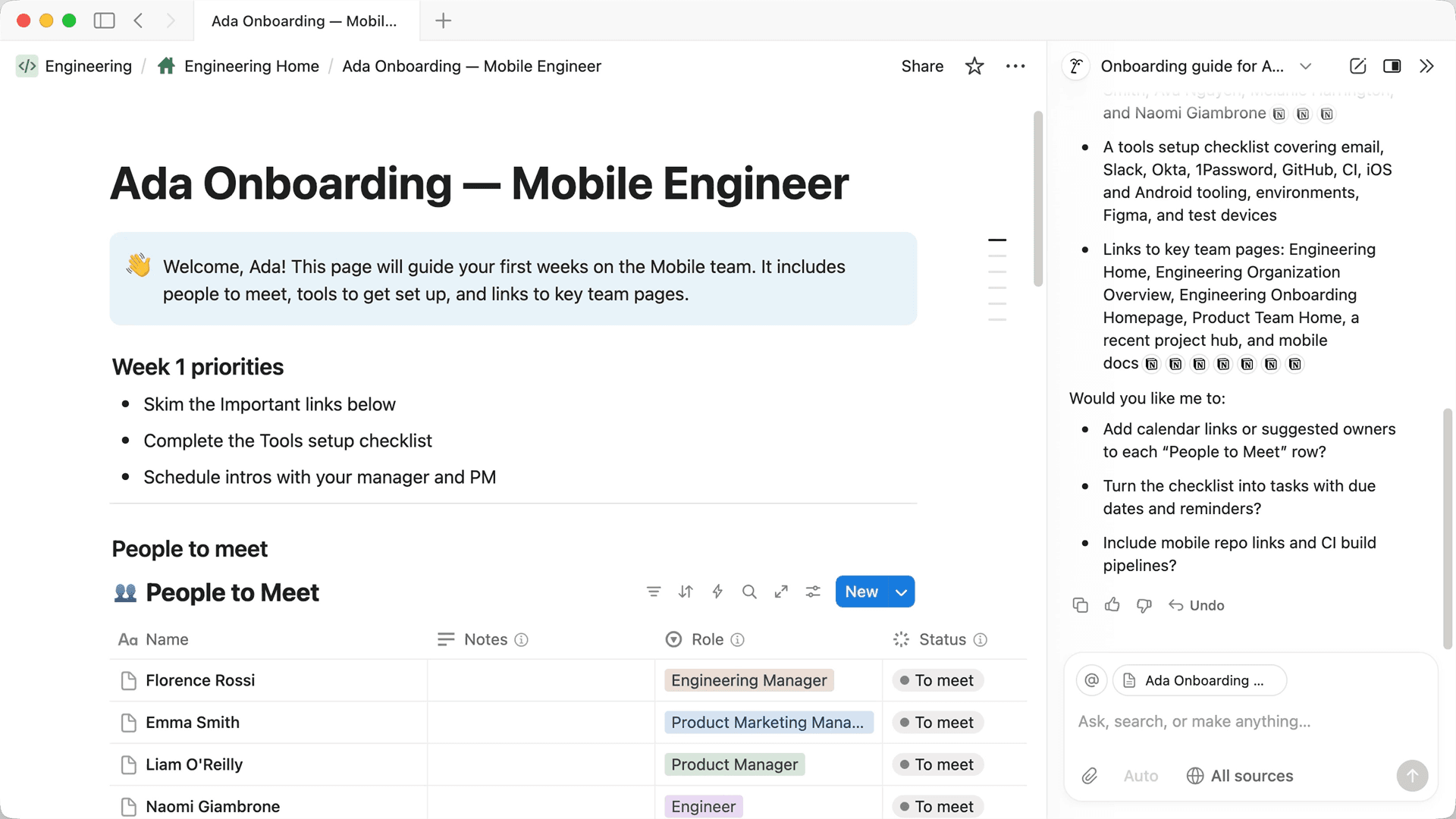The width and height of the screenshot is (1456, 819).
Task: Expand the Onboarding guide chat title dropdown
Action: (1305, 66)
